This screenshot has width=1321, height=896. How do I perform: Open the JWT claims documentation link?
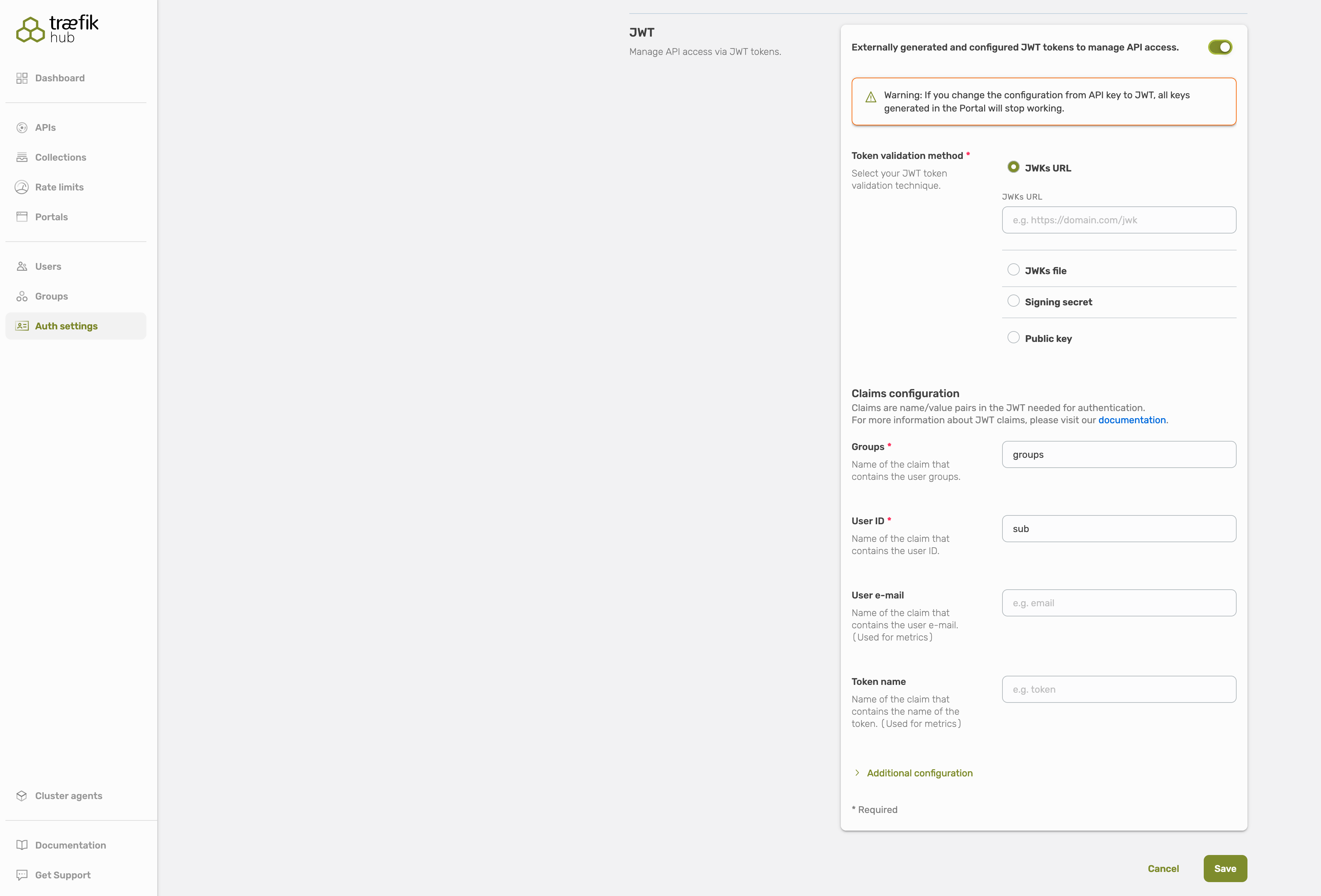[x=1131, y=420]
